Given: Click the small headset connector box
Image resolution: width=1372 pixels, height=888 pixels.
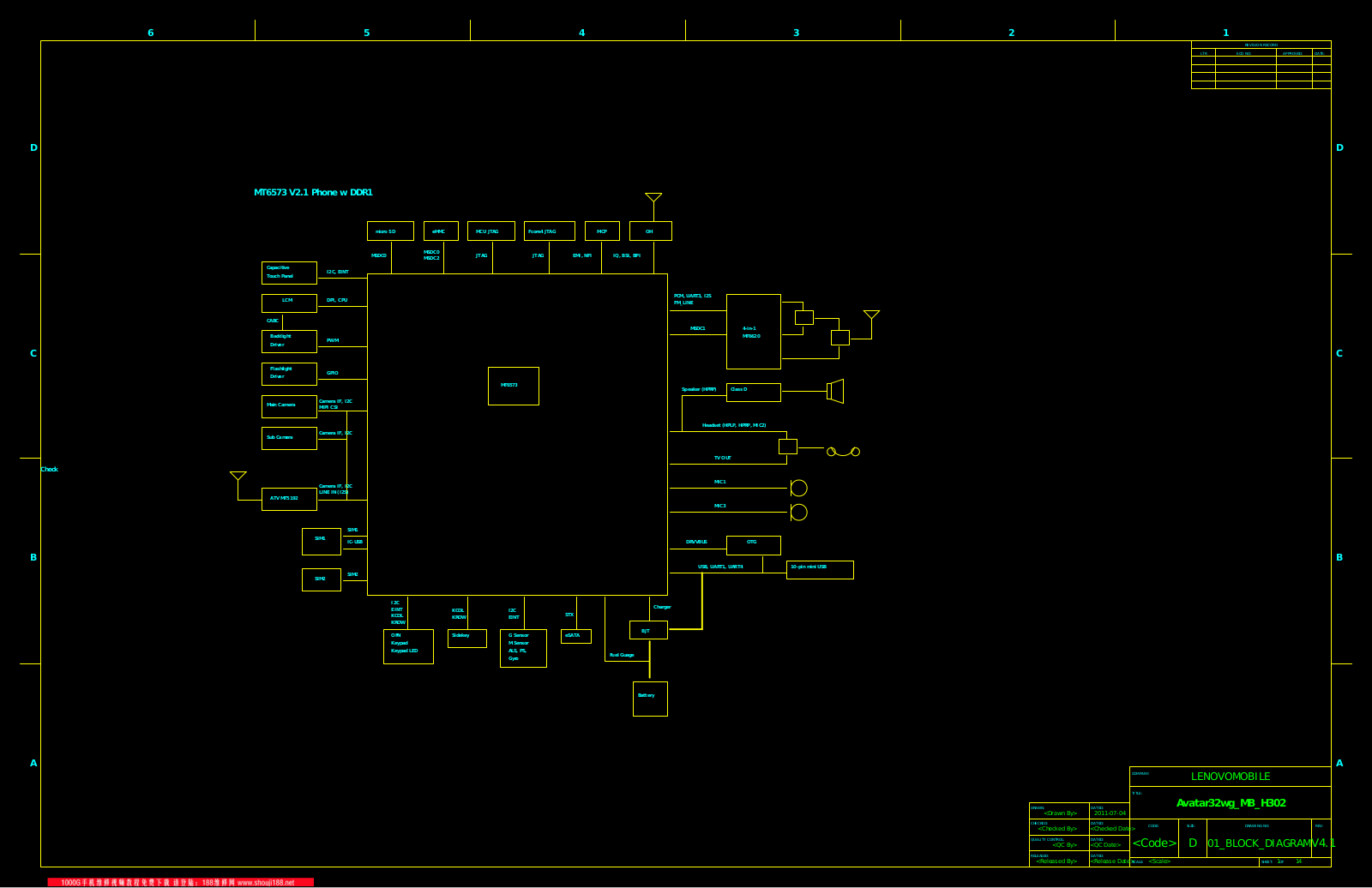Looking at the screenshot, I should (788, 447).
